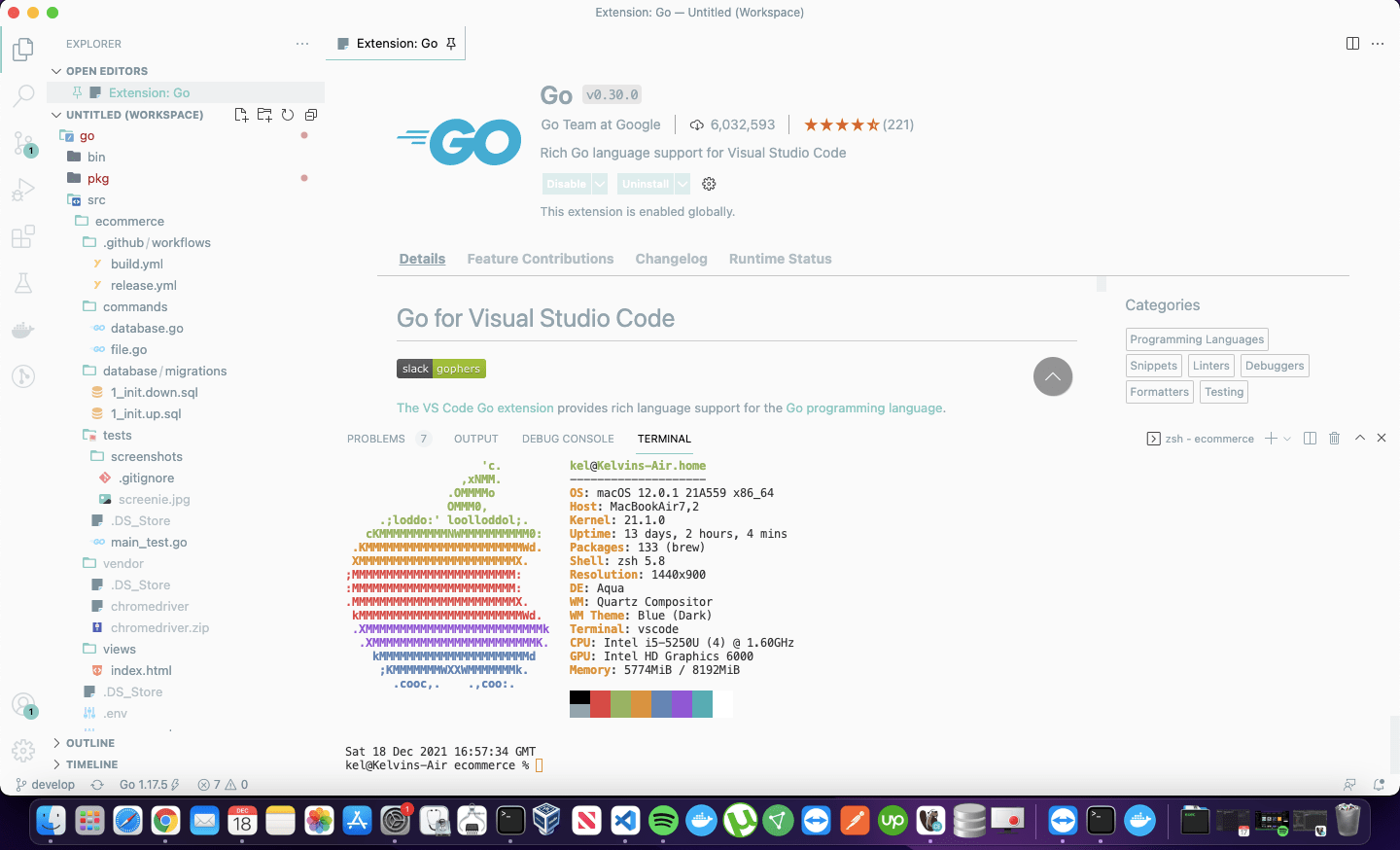Open release.yml file

[x=143, y=286]
